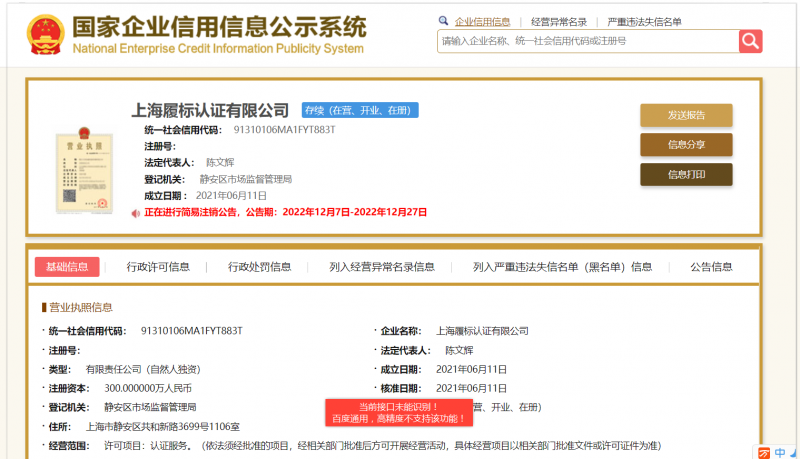Click the small magnifier beside 企业信用信息
Viewport: 800px width, 459px height.
point(443,21)
